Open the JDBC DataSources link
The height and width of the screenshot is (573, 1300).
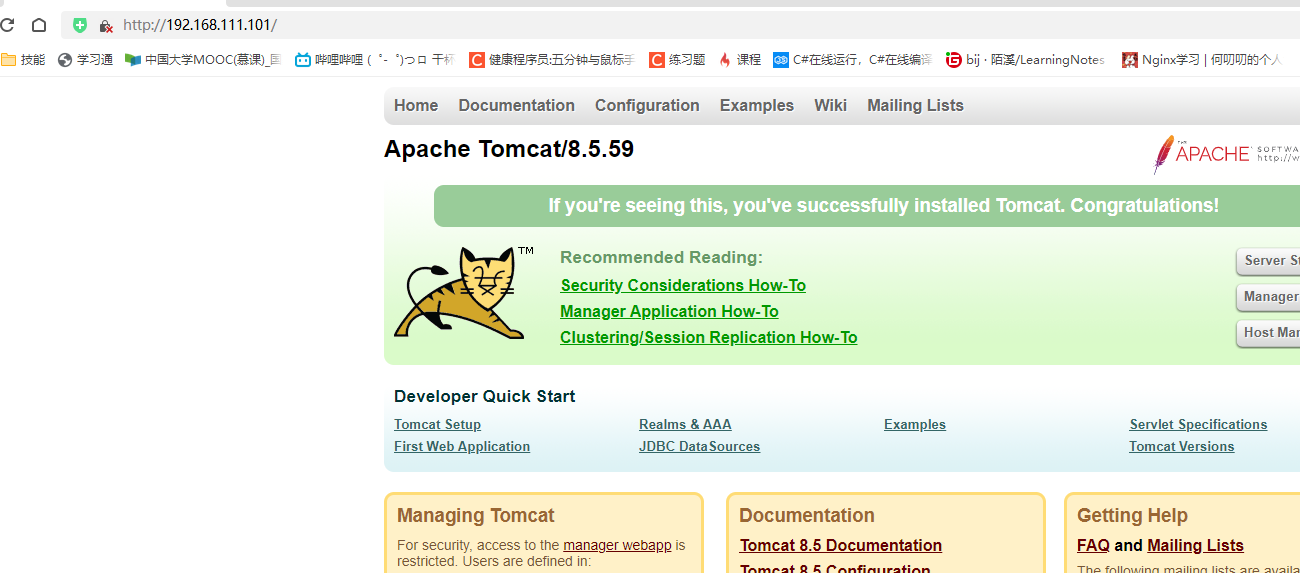(x=699, y=447)
